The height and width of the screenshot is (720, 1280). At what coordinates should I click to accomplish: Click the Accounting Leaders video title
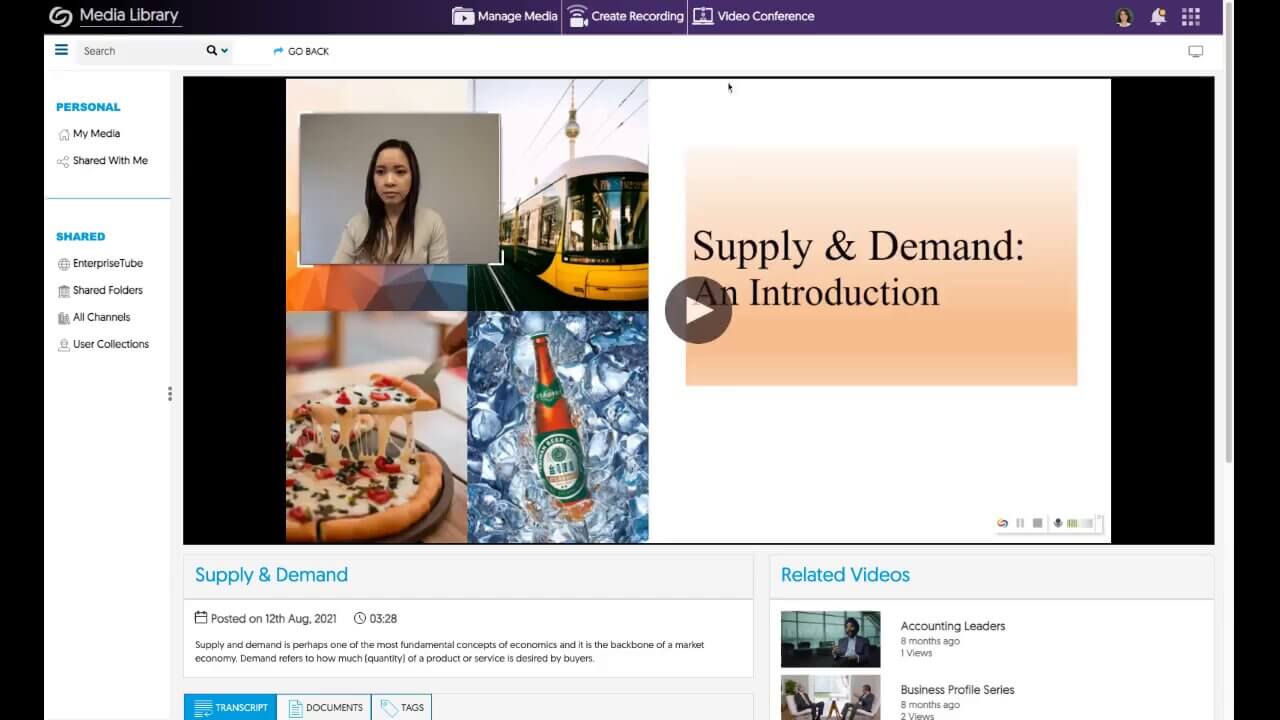click(x=953, y=626)
